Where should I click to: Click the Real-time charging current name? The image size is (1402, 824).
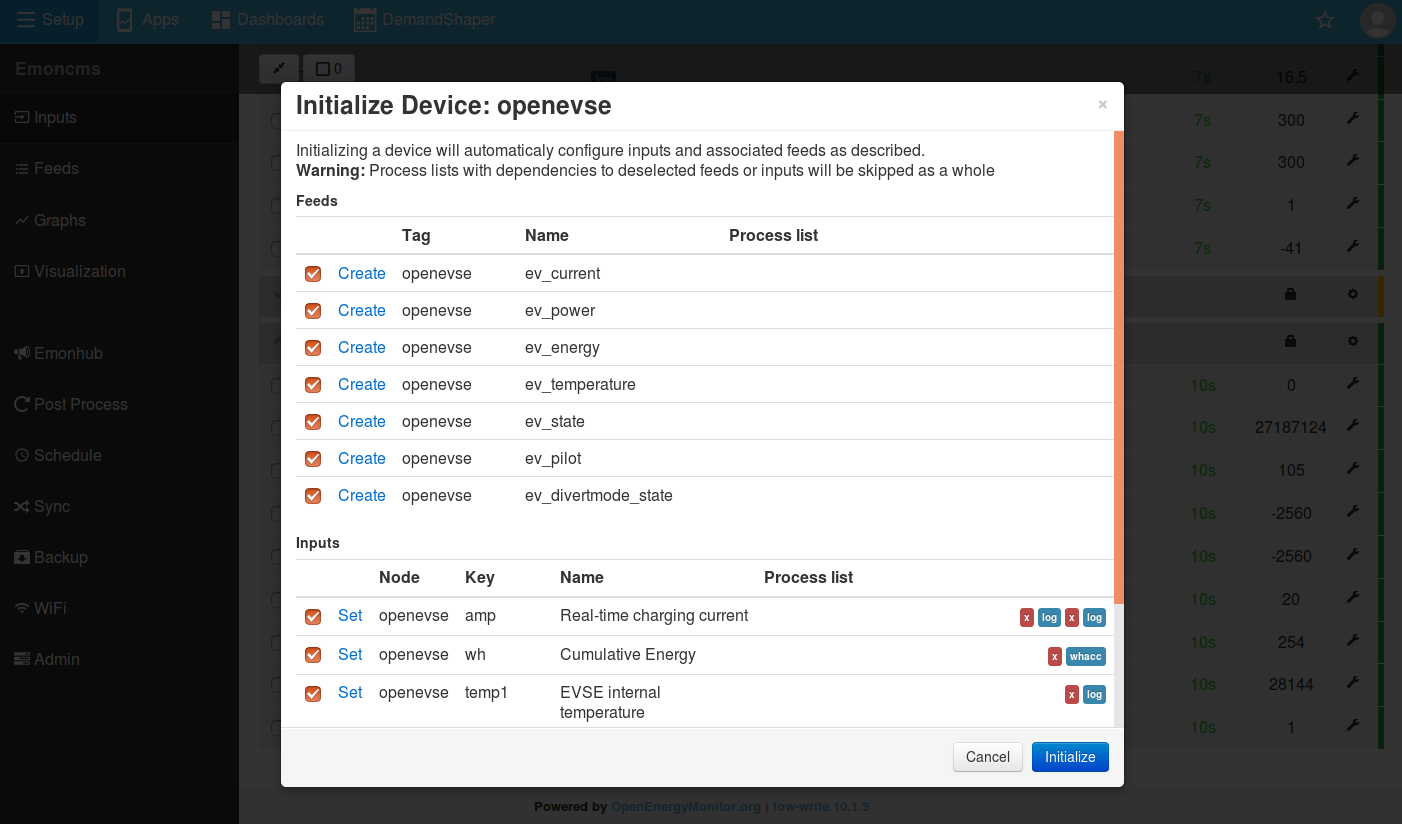tap(654, 615)
